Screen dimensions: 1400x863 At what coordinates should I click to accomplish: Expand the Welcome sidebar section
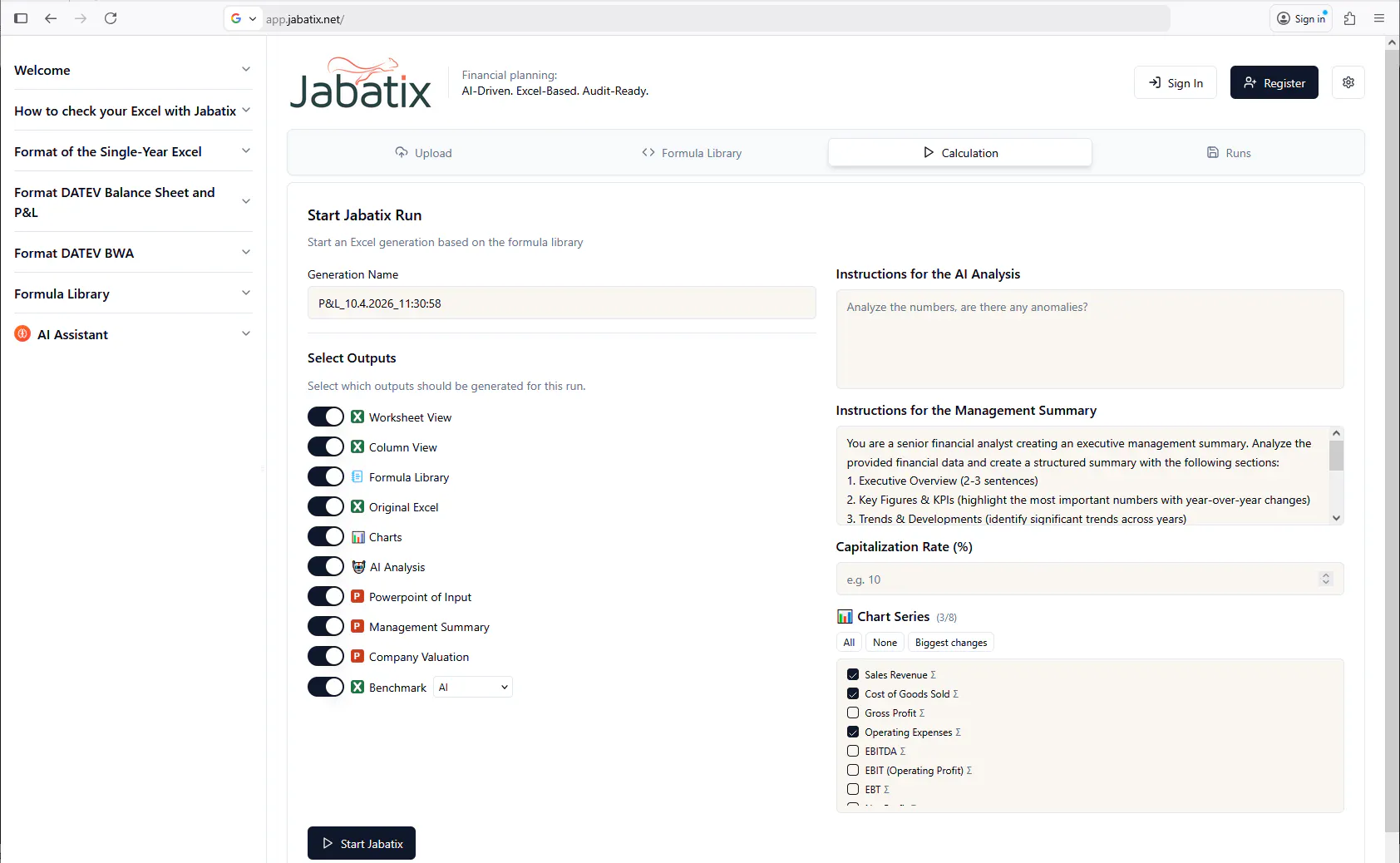133,70
